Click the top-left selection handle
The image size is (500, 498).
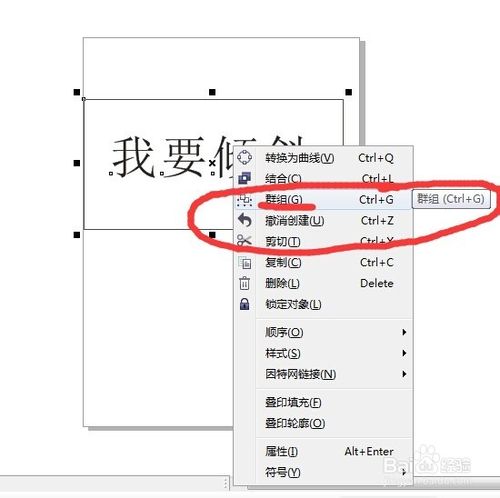click(77, 92)
